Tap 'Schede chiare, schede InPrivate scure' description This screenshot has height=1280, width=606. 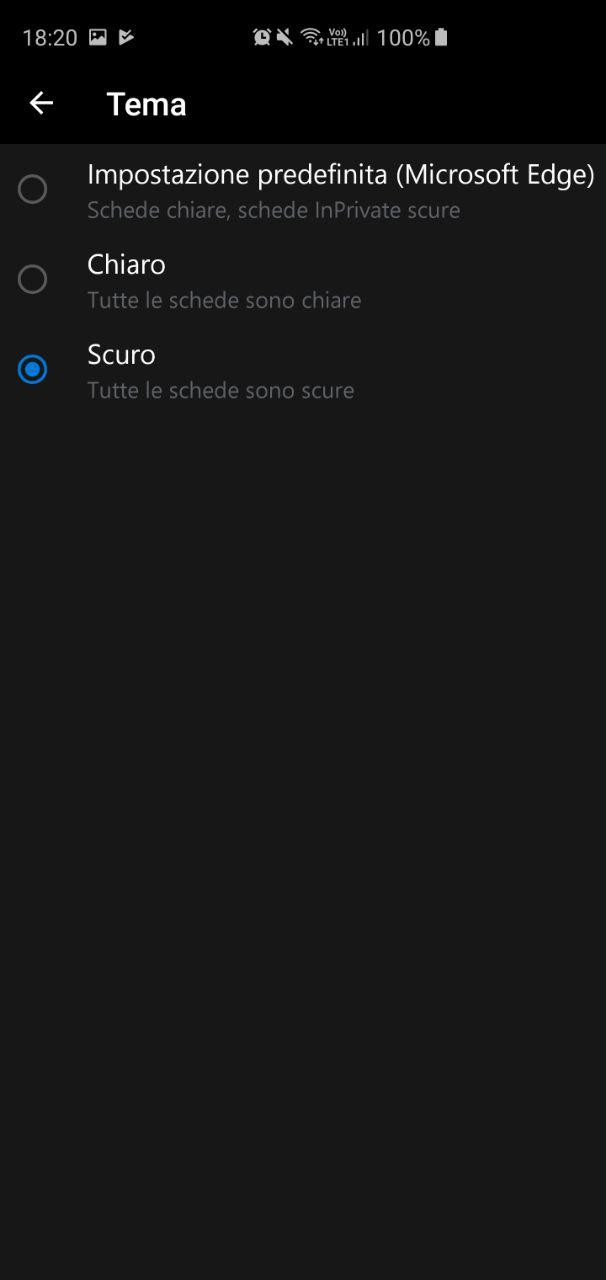pyautogui.click(x=273, y=210)
